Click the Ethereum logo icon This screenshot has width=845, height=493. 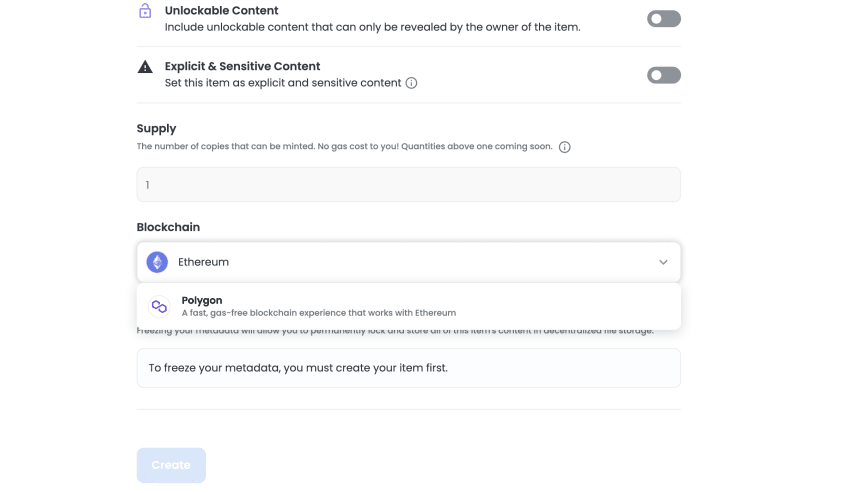click(x=157, y=262)
